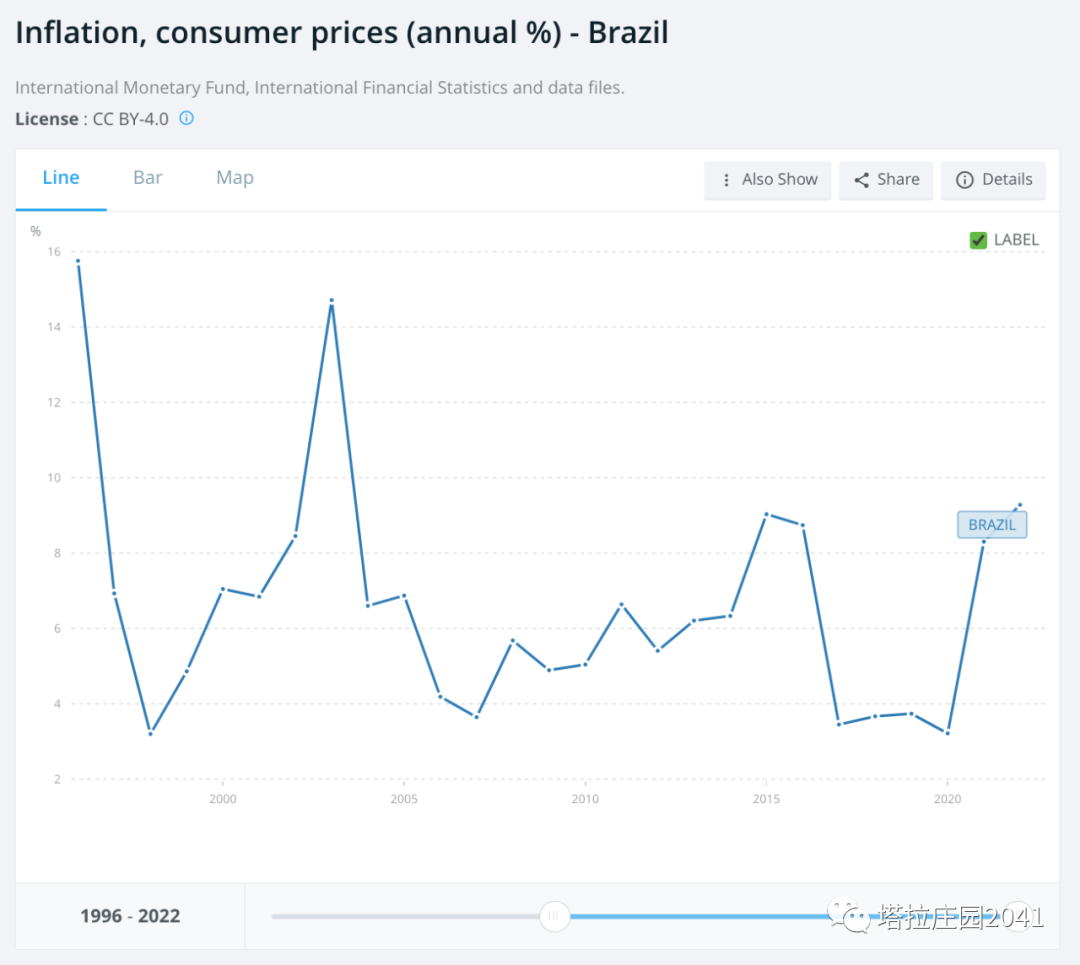This screenshot has width=1080, height=965.
Task: Open the Map view tab
Action: point(235,178)
